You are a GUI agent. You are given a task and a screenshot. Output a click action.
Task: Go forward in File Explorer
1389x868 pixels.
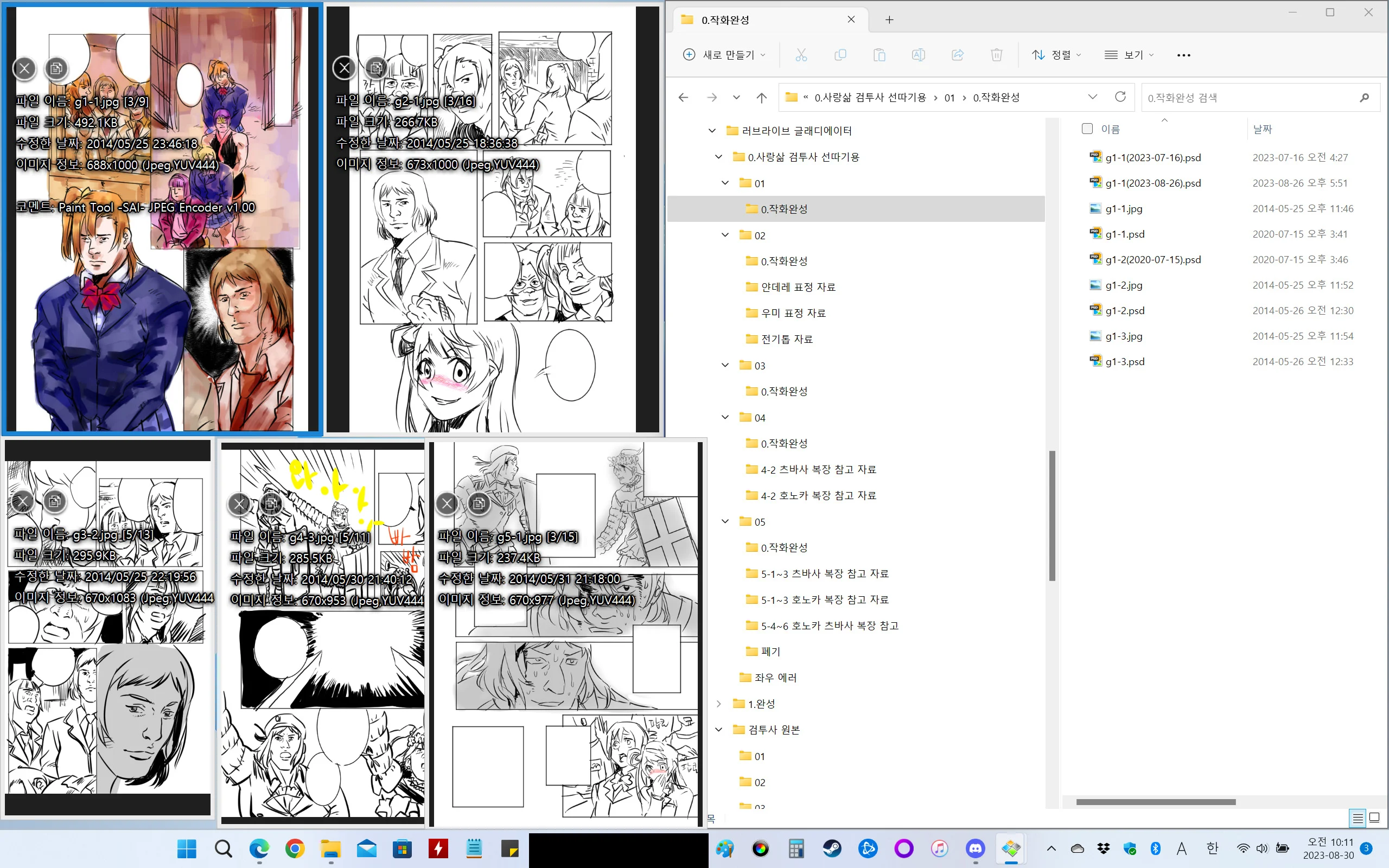[x=712, y=98]
